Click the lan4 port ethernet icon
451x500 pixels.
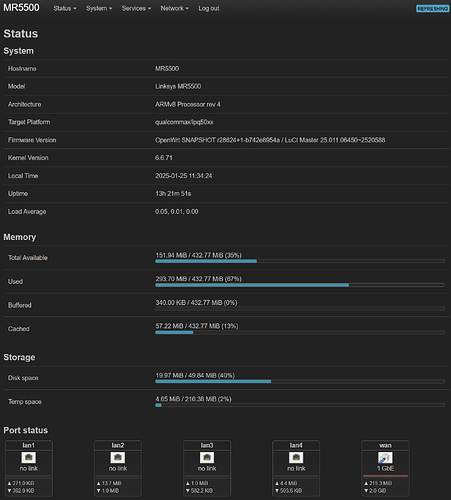point(296,457)
